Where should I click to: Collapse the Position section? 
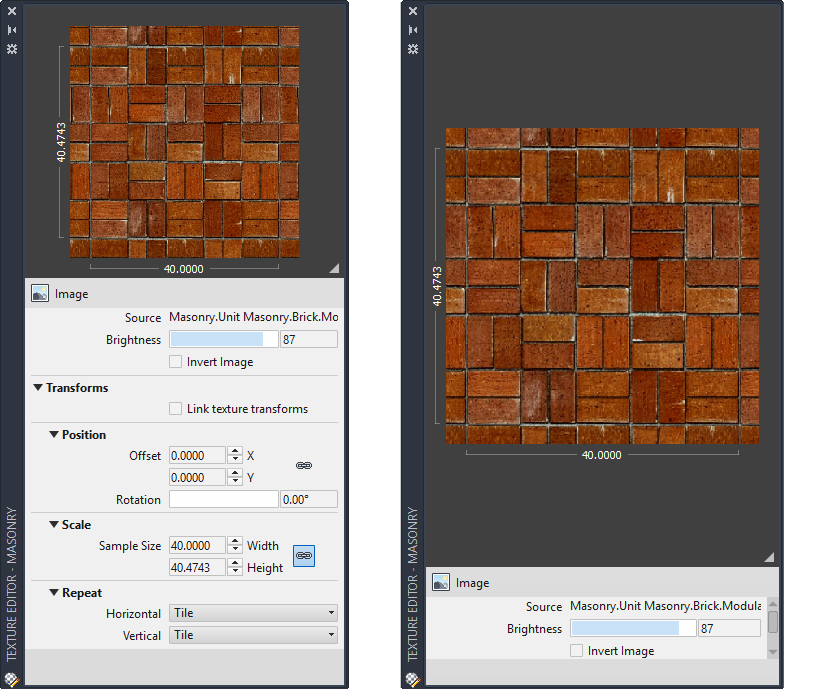54,435
